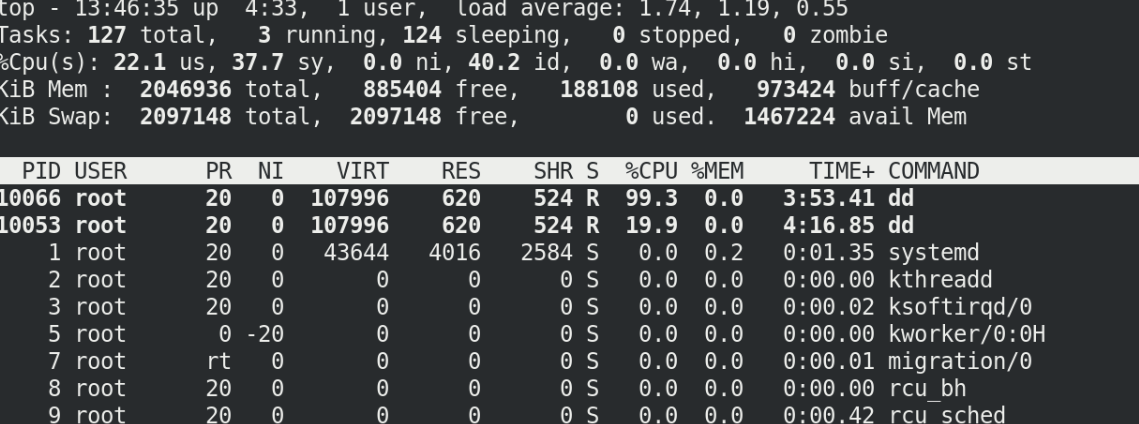The image size is (1139, 424).
Task: Click the ksoftirqd/0 command name
Action: tap(960, 308)
